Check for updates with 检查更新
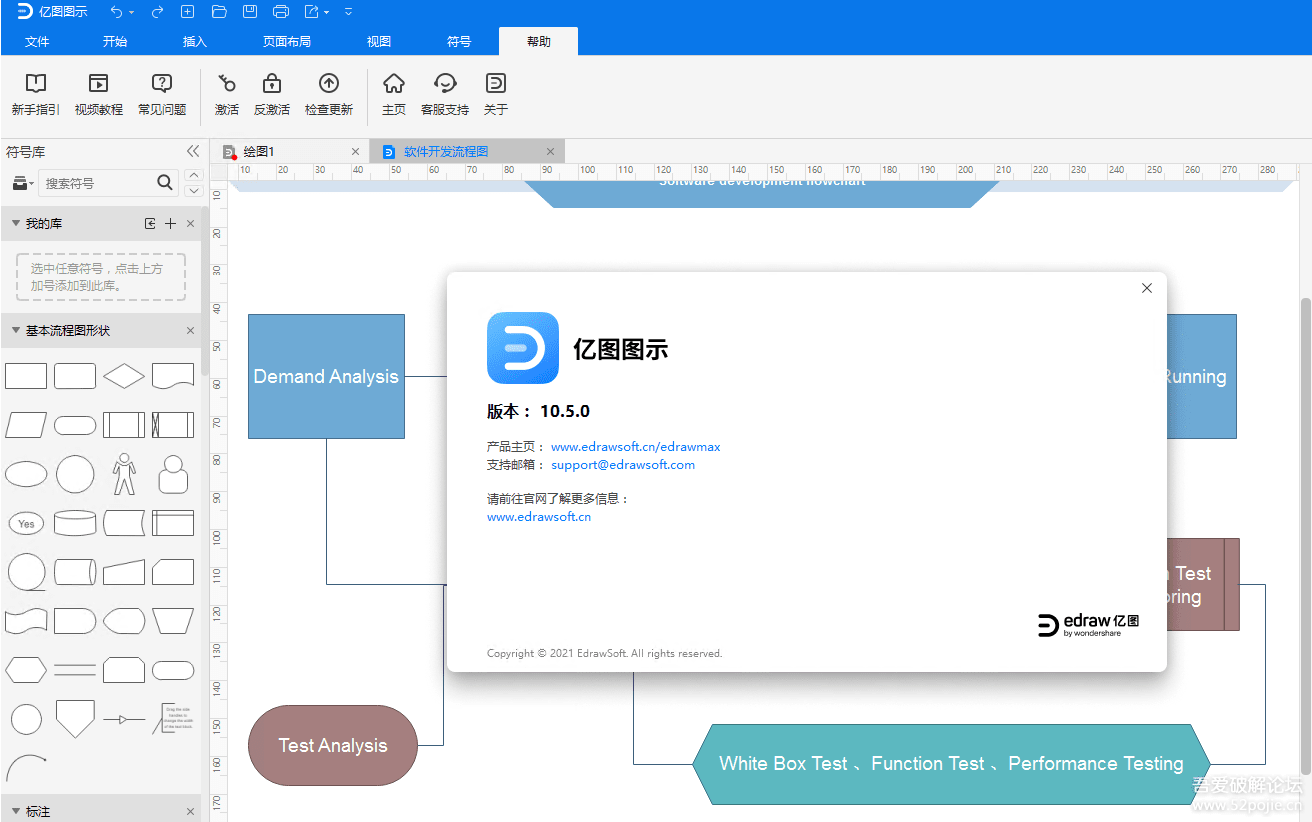 [329, 95]
